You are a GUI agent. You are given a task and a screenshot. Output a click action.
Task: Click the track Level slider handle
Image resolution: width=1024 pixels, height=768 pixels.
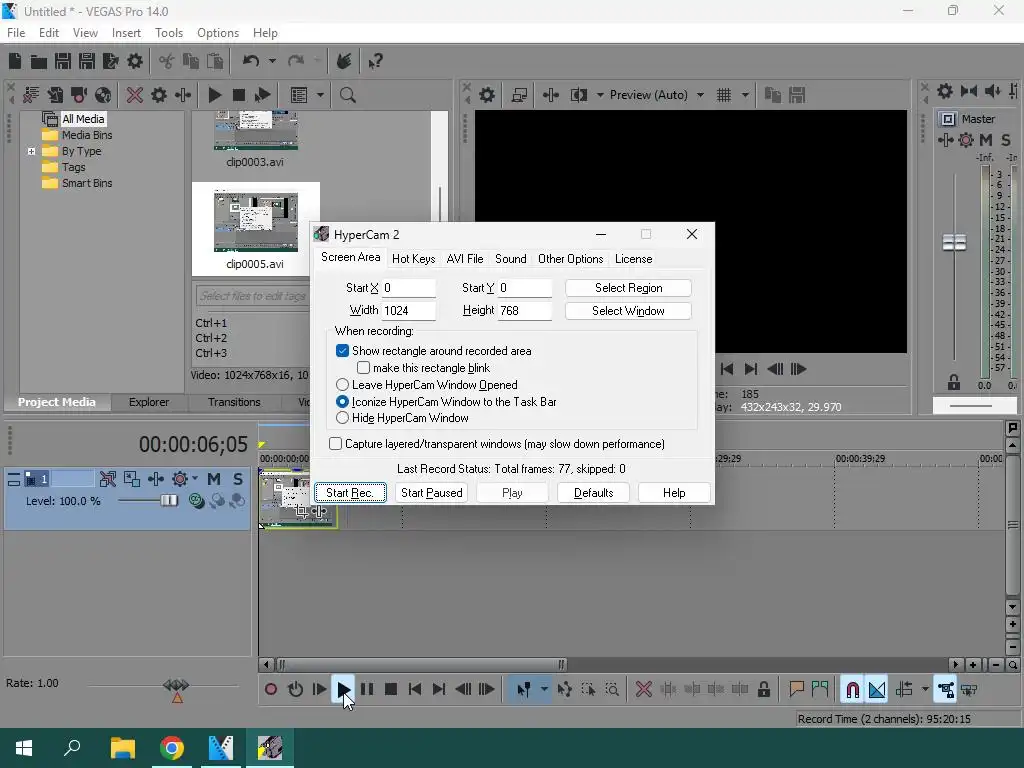point(169,501)
